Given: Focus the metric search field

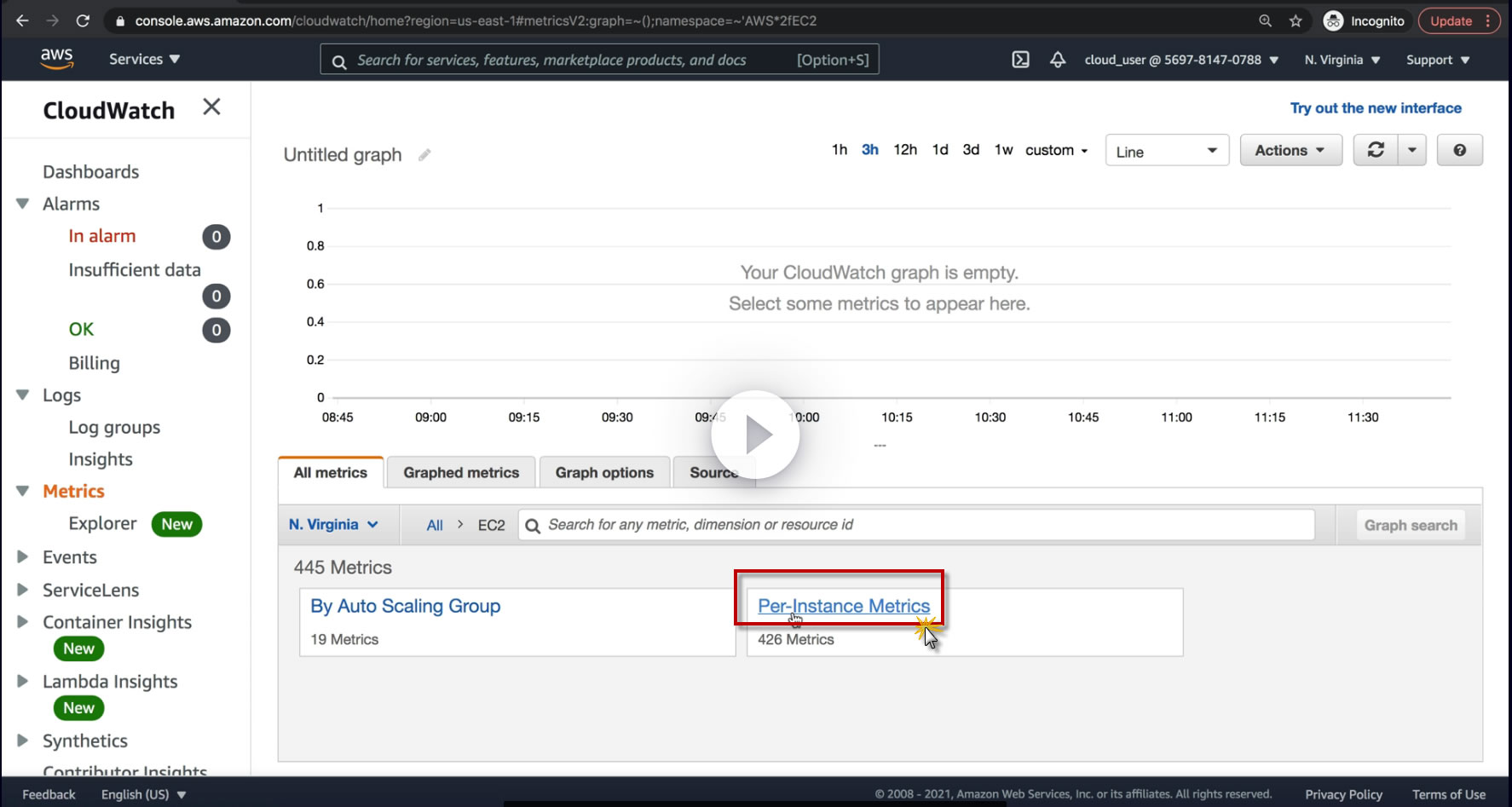Looking at the screenshot, I should 916,525.
